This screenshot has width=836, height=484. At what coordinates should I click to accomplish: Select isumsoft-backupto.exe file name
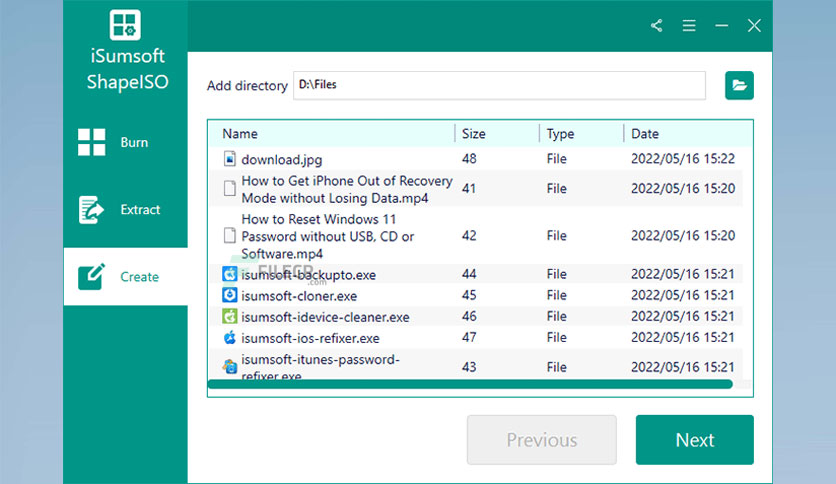tap(308, 275)
